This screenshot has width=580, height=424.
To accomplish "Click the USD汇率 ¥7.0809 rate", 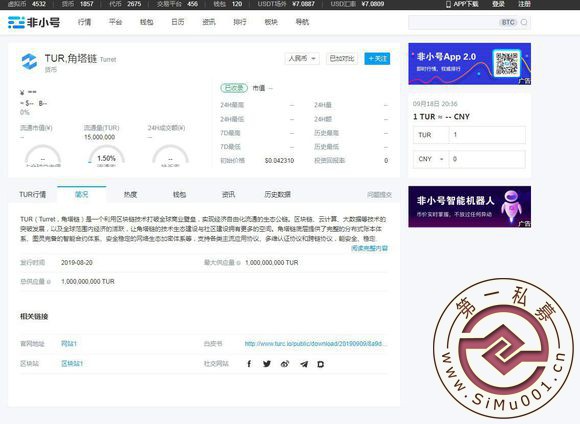I will pos(357,4).
